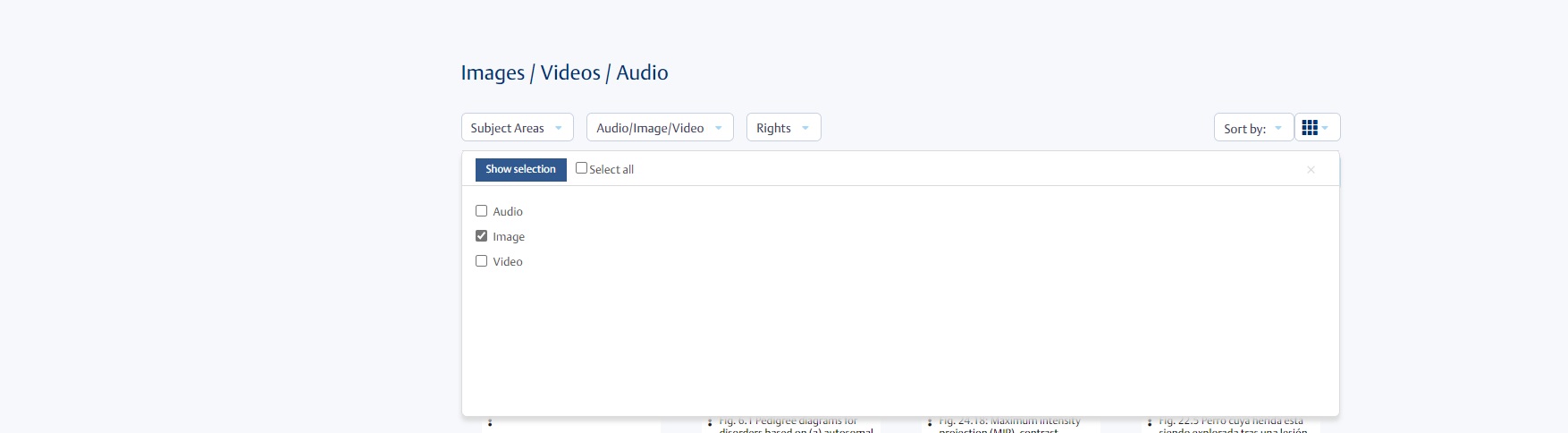The height and width of the screenshot is (433, 1568).
Task: Open the grid view layout icon
Action: [x=1310, y=128]
